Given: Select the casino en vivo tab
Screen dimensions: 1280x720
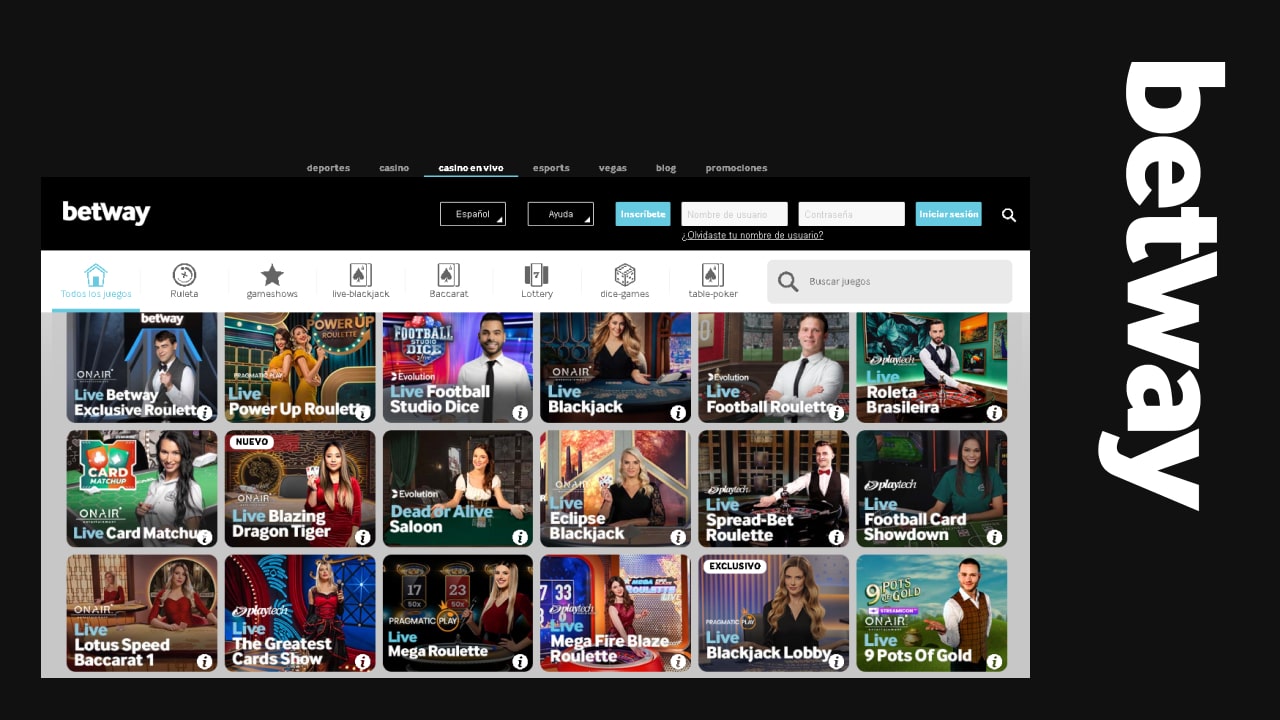Looking at the screenshot, I should pos(471,168).
